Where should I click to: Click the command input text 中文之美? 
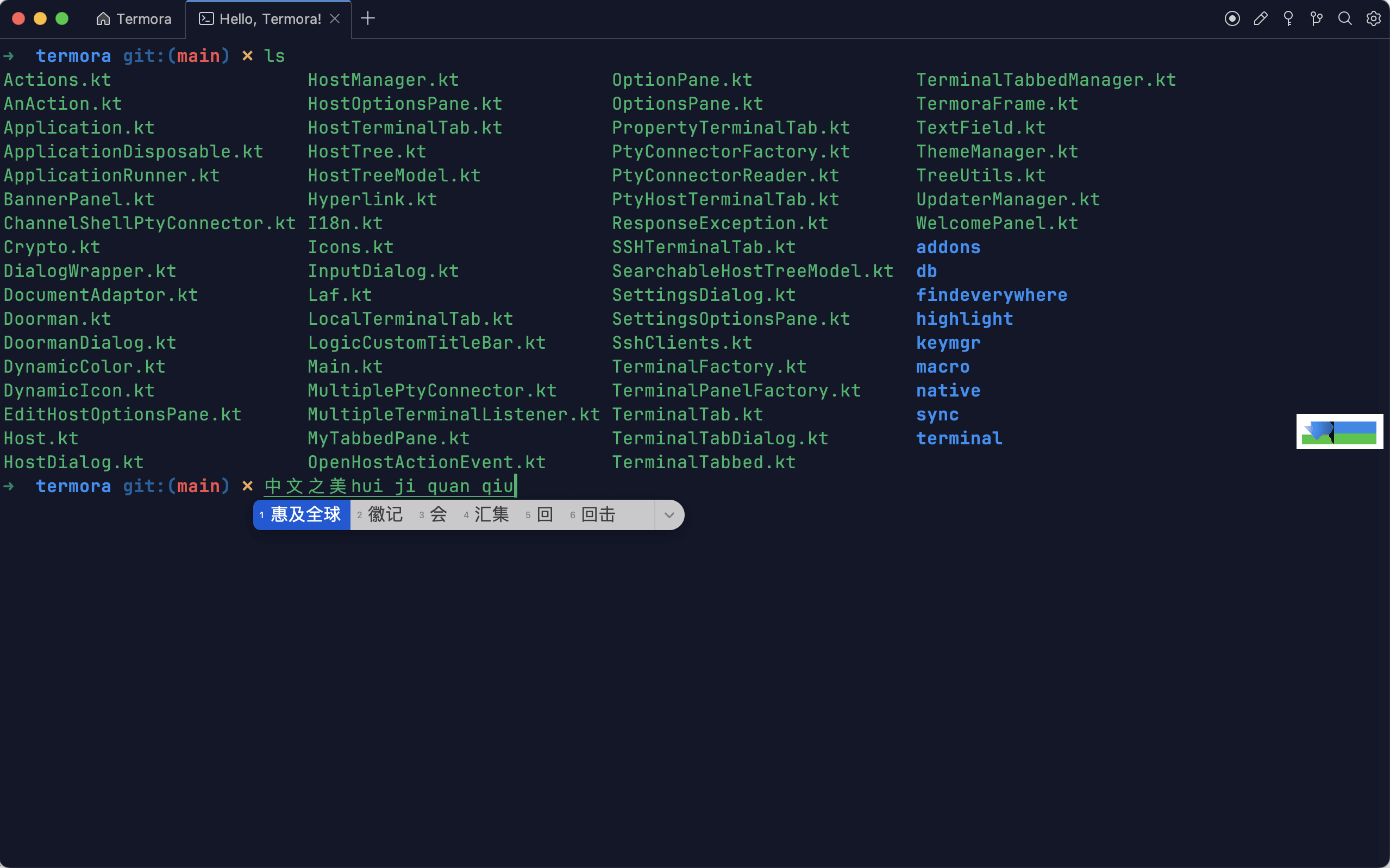point(305,486)
